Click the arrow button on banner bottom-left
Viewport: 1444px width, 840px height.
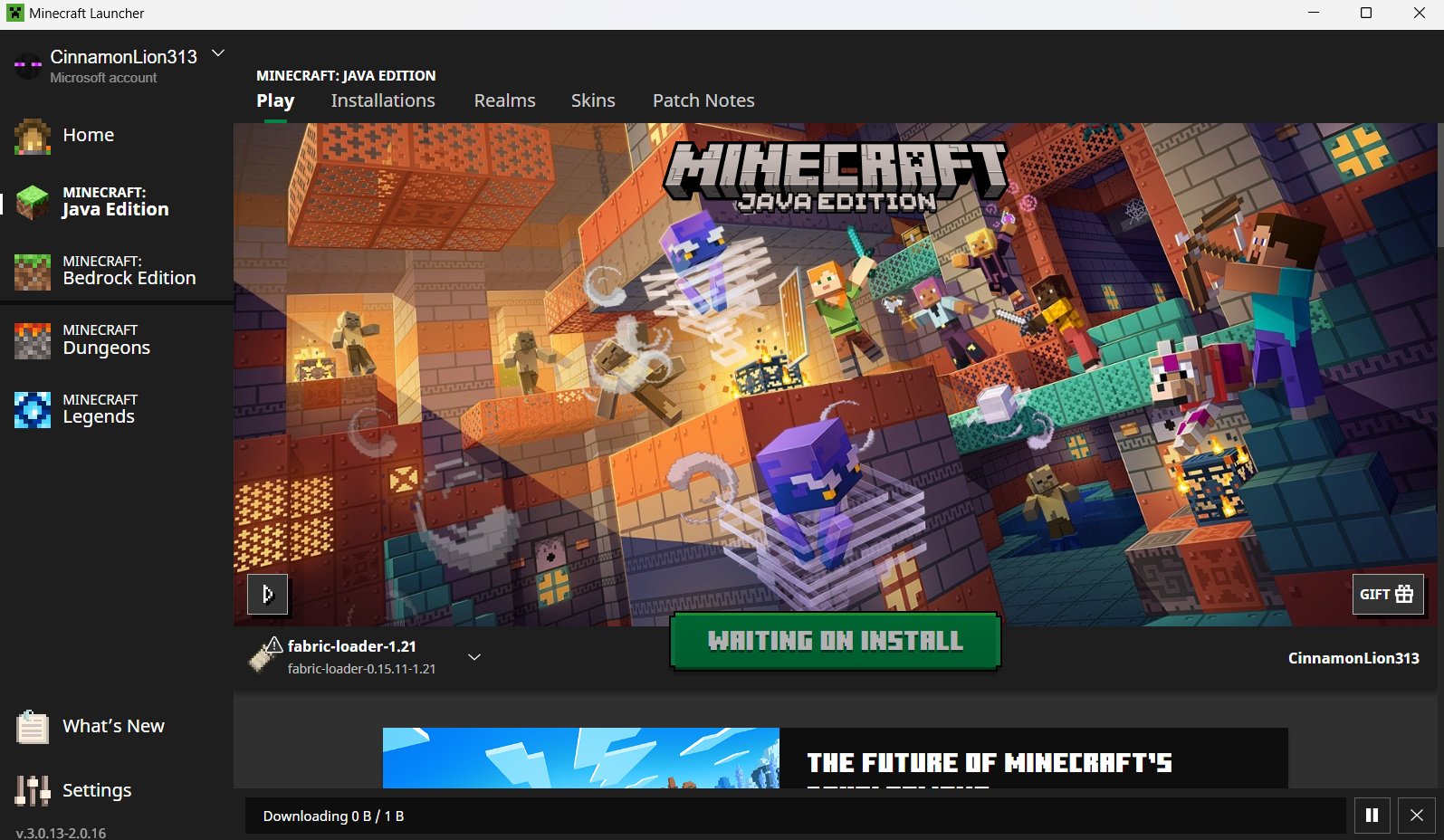point(267,594)
